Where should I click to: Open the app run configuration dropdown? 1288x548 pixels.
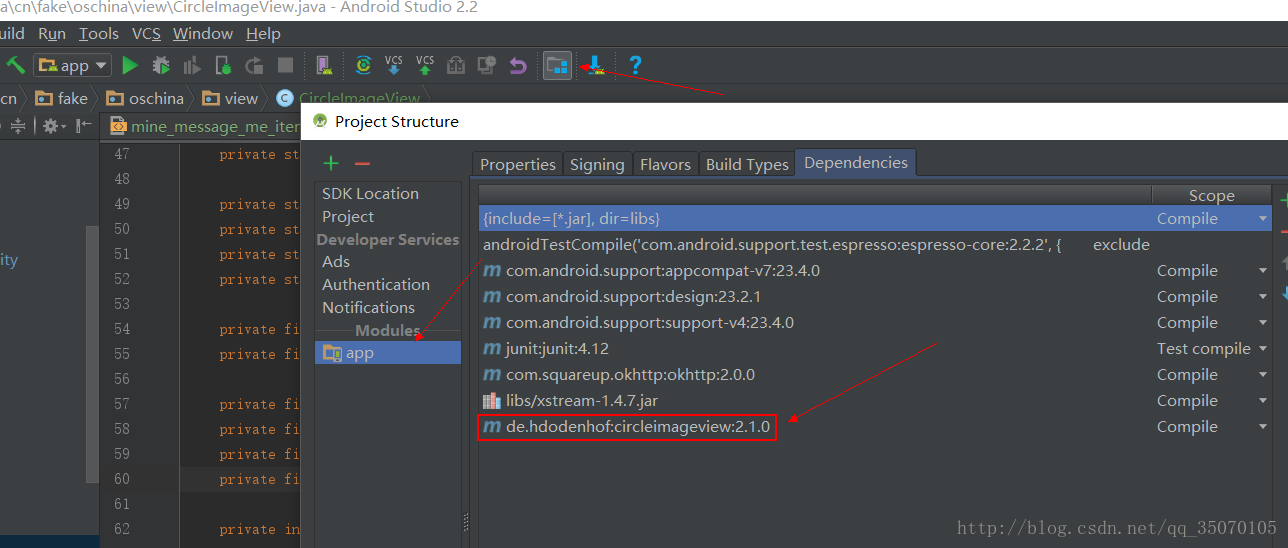(73, 66)
